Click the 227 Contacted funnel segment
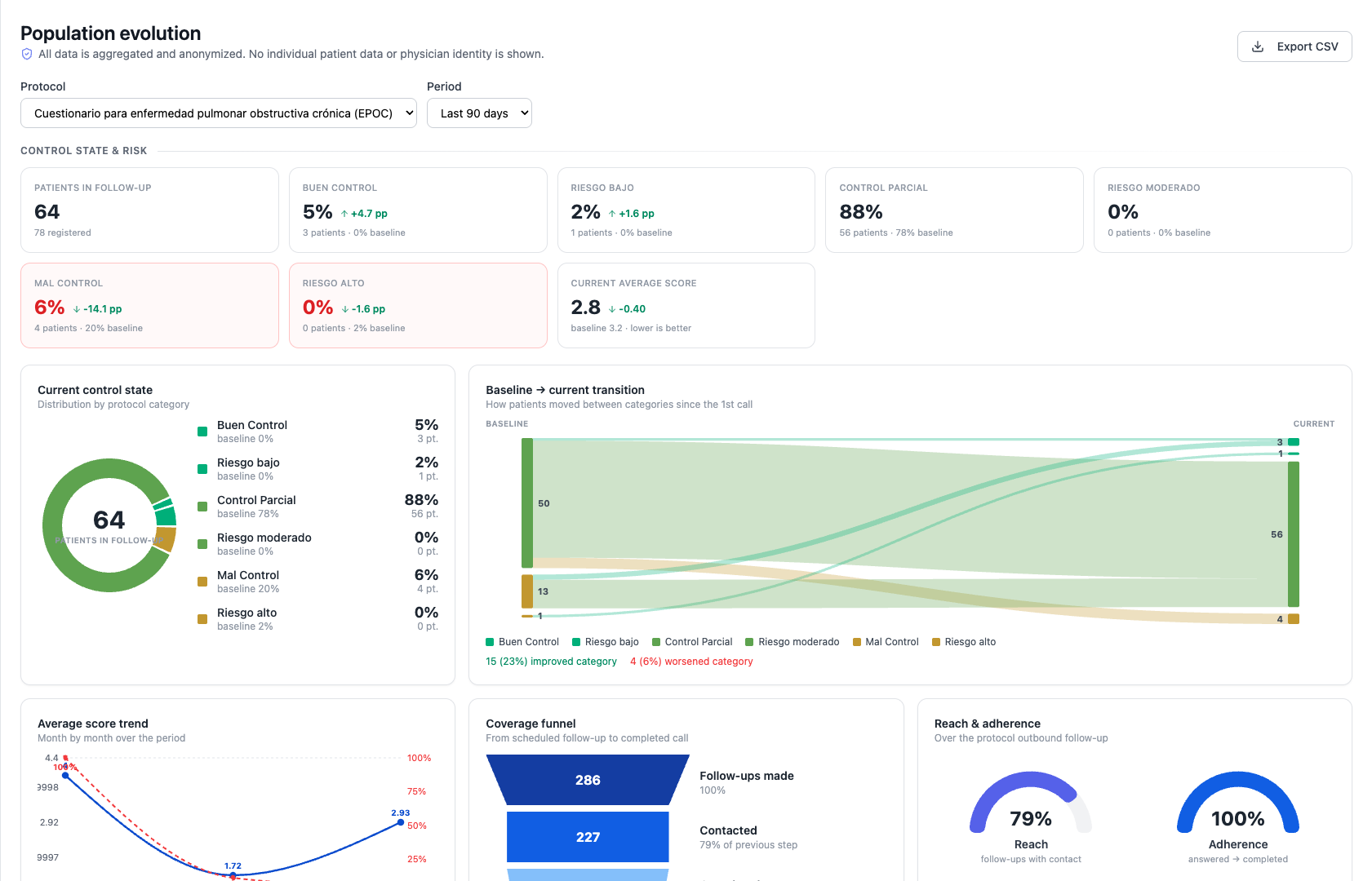This screenshot has height=881, width=1372. tap(588, 837)
